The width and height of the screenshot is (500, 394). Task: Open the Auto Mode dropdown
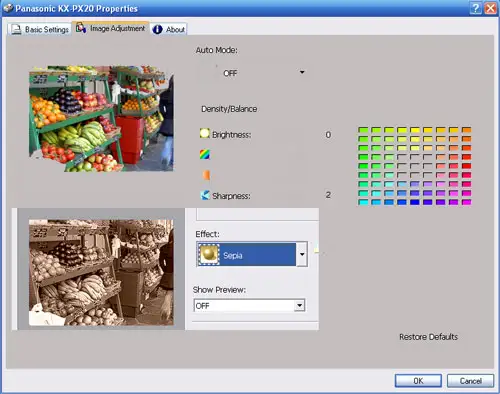(302, 72)
